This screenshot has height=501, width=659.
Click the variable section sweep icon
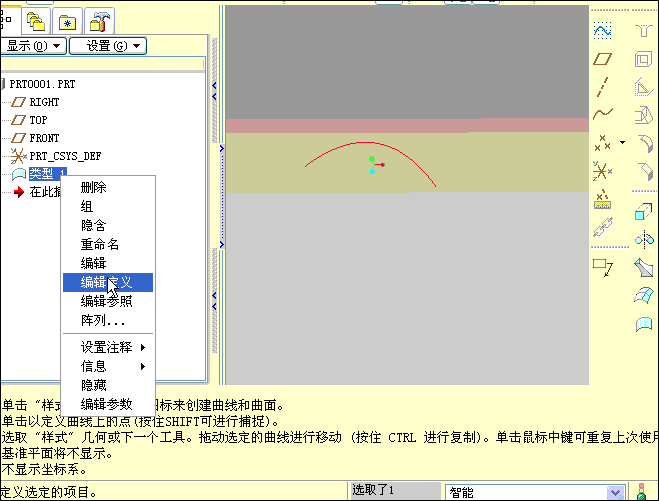click(643, 267)
